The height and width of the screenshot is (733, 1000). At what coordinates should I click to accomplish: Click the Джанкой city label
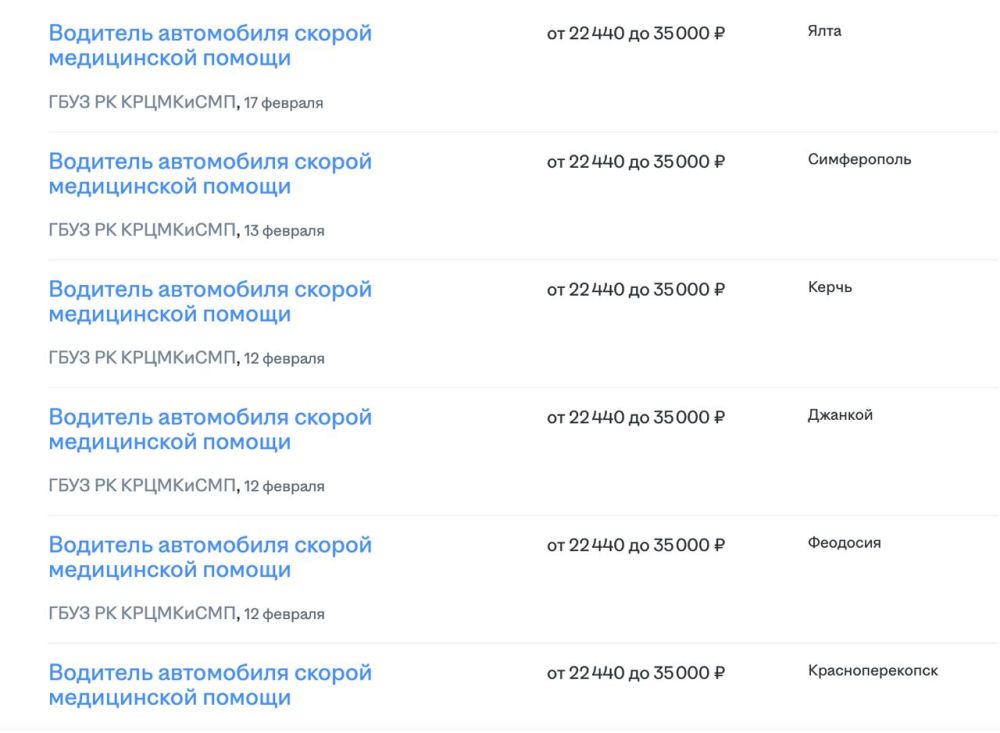(840, 415)
